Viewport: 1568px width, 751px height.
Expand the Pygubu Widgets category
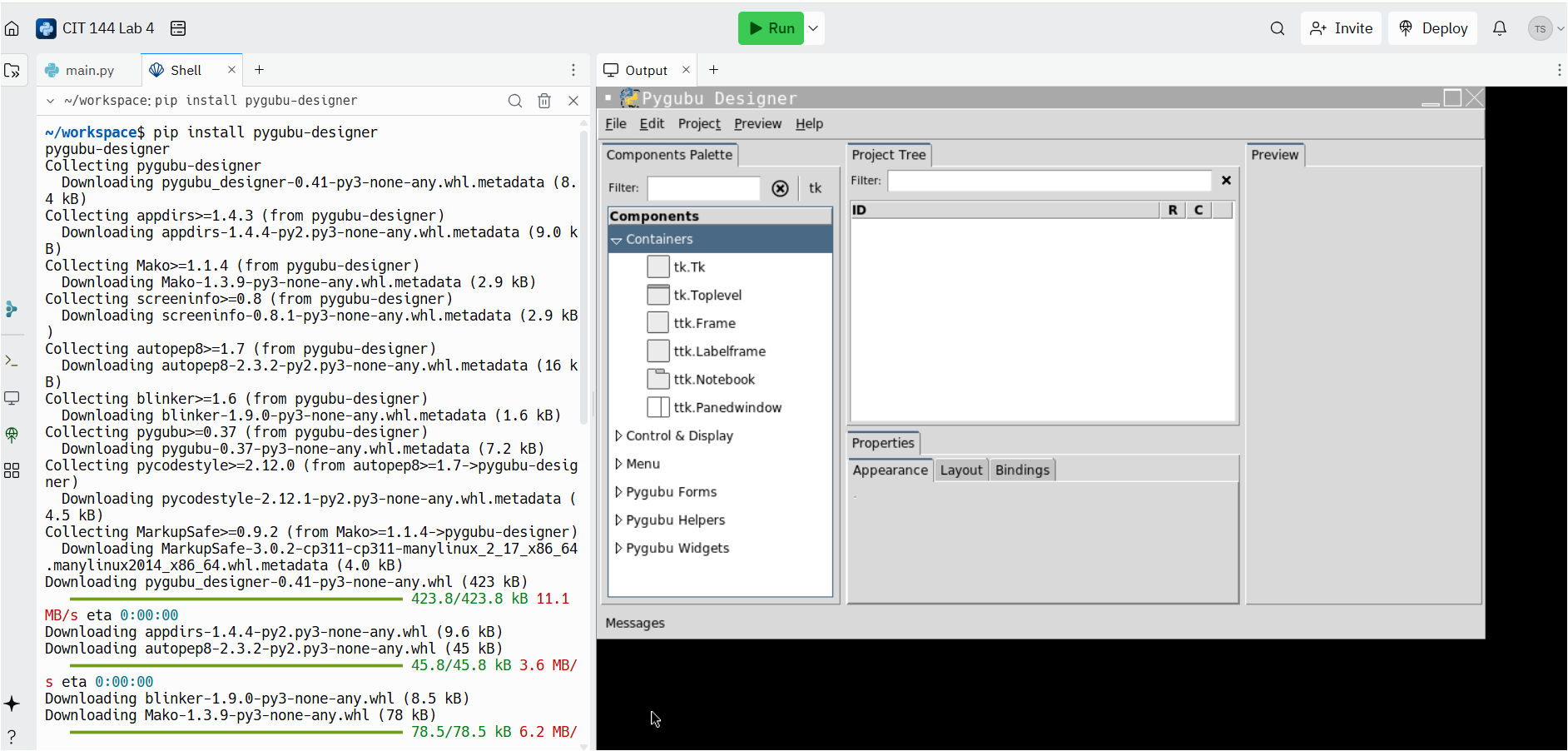(618, 548)
